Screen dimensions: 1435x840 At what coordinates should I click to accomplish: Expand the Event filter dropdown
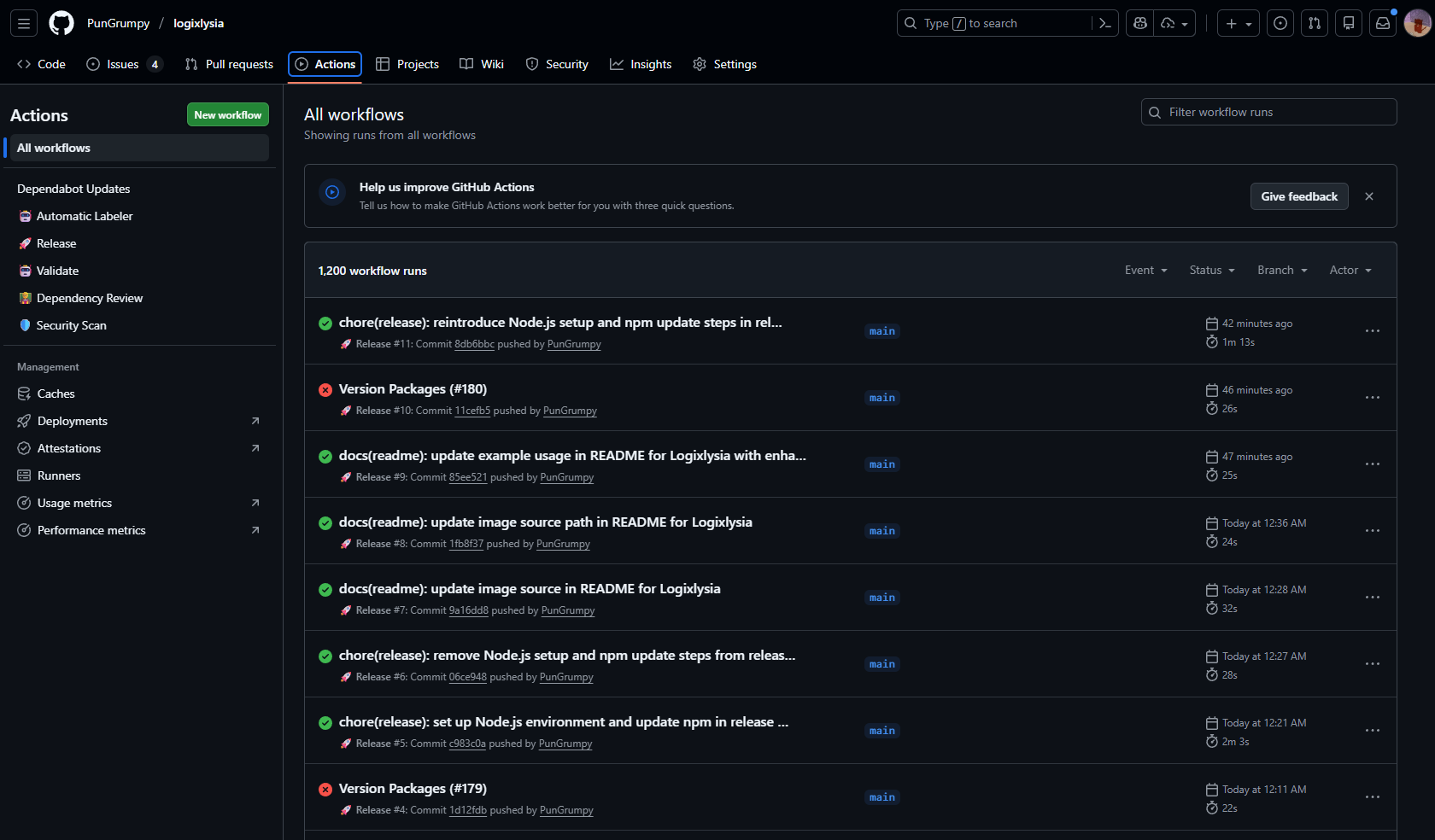[x=1145, y=270]
